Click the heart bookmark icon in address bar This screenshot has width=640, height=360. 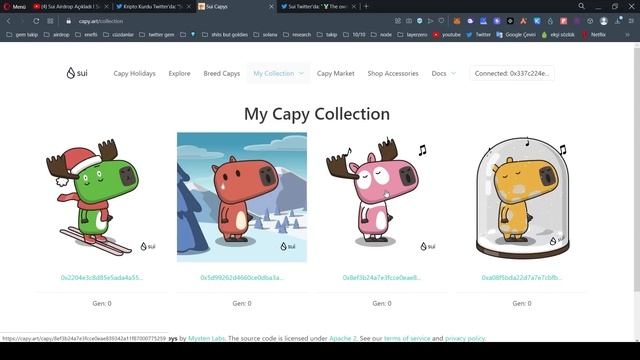pos(441,21)
